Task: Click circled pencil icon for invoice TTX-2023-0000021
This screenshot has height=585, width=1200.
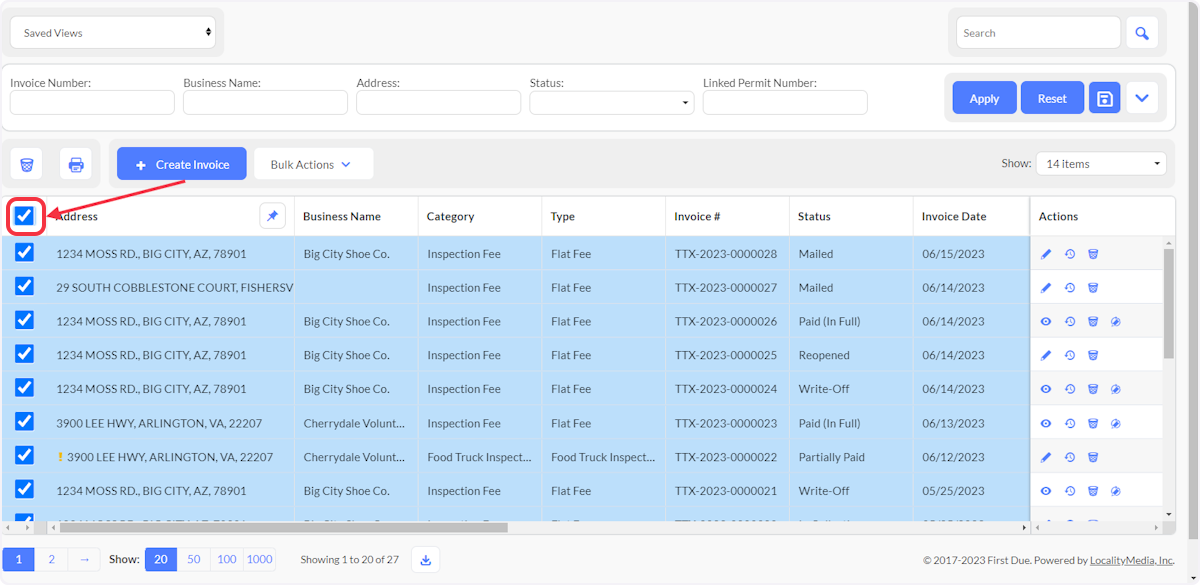Action: [x=1116, y=491]
